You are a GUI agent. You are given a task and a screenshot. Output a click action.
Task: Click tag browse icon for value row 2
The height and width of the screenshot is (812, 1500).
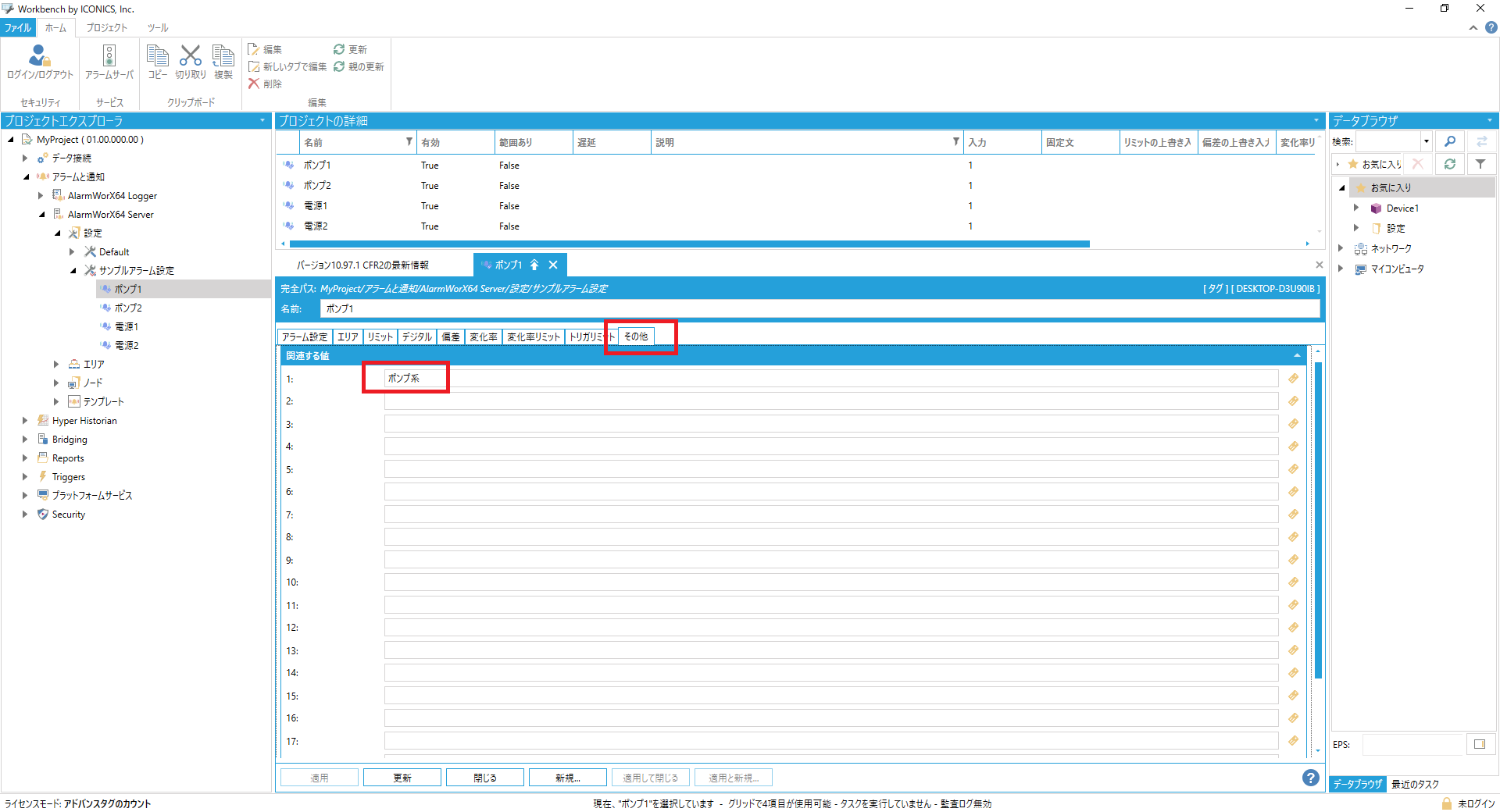coord(1294,401)
